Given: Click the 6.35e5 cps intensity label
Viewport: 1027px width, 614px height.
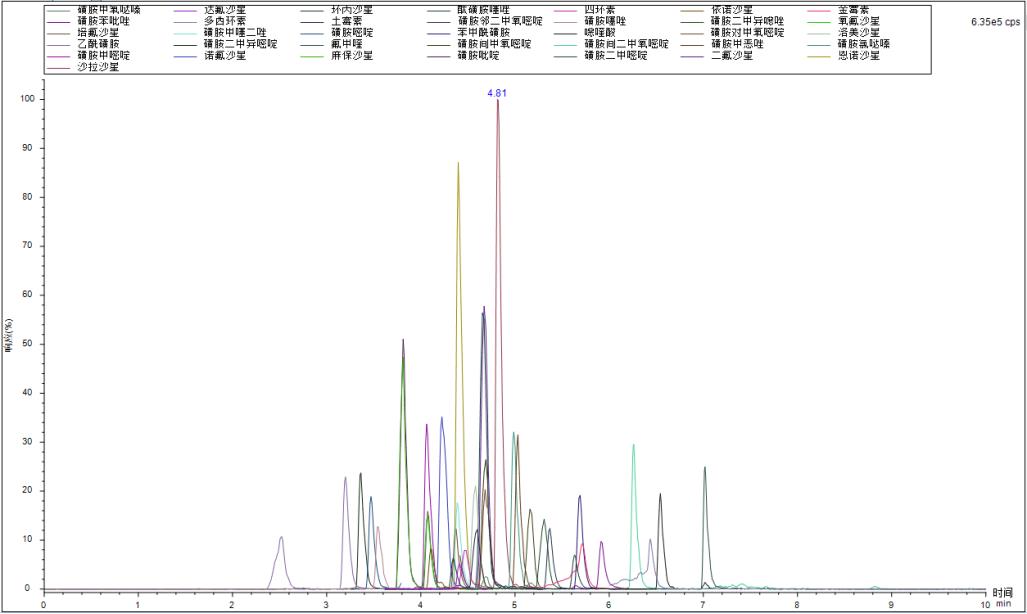Looking at the screenshot, I should [x=994, y=21].
